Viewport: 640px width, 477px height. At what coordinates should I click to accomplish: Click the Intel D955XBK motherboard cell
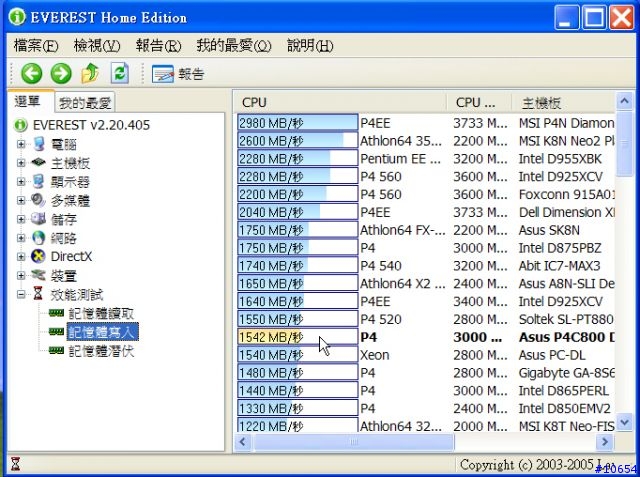click(560, 159)
